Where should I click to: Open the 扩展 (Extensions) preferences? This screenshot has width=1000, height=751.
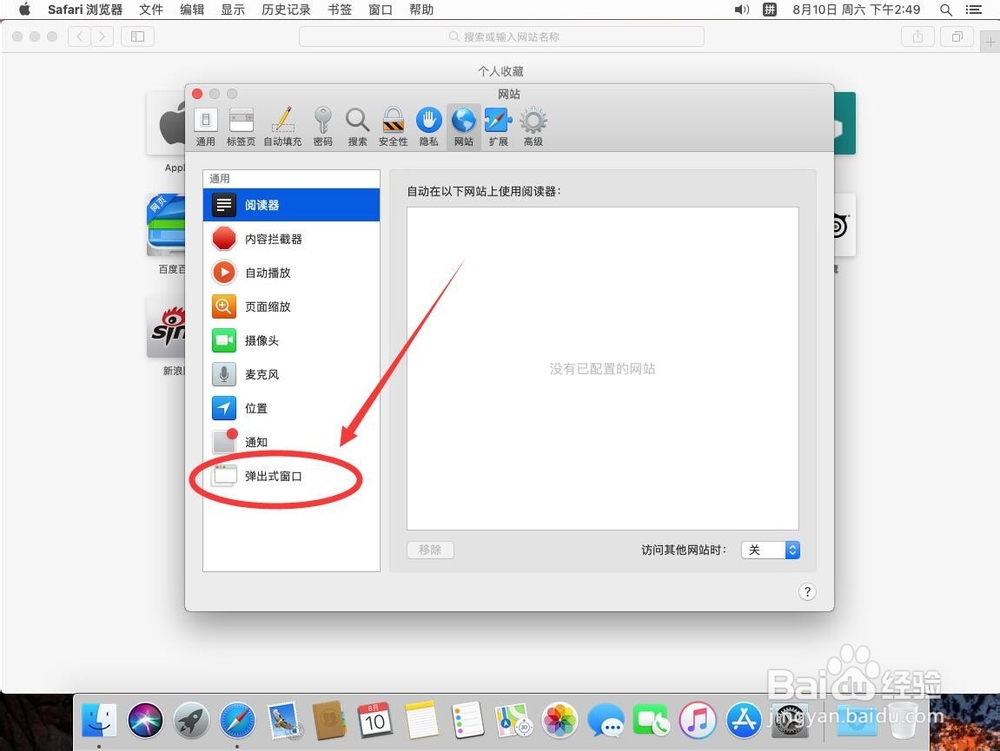coord(498,124)
